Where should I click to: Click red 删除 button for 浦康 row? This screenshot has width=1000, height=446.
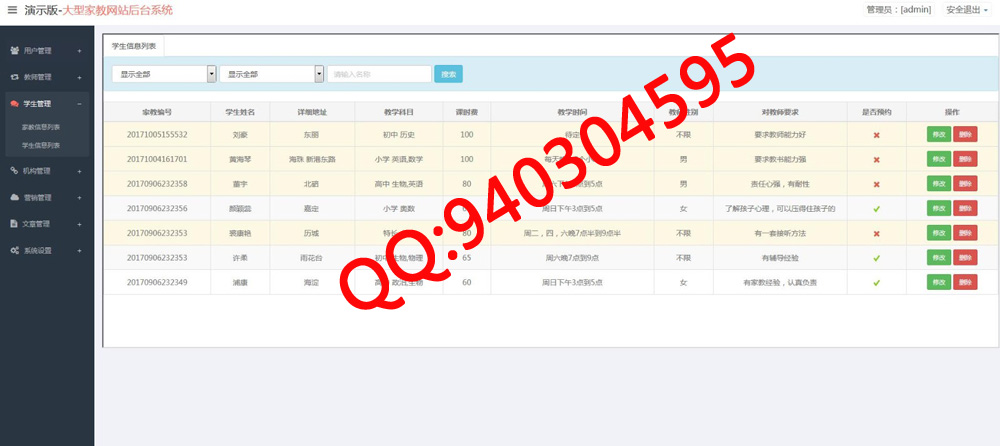pos(965,283)
